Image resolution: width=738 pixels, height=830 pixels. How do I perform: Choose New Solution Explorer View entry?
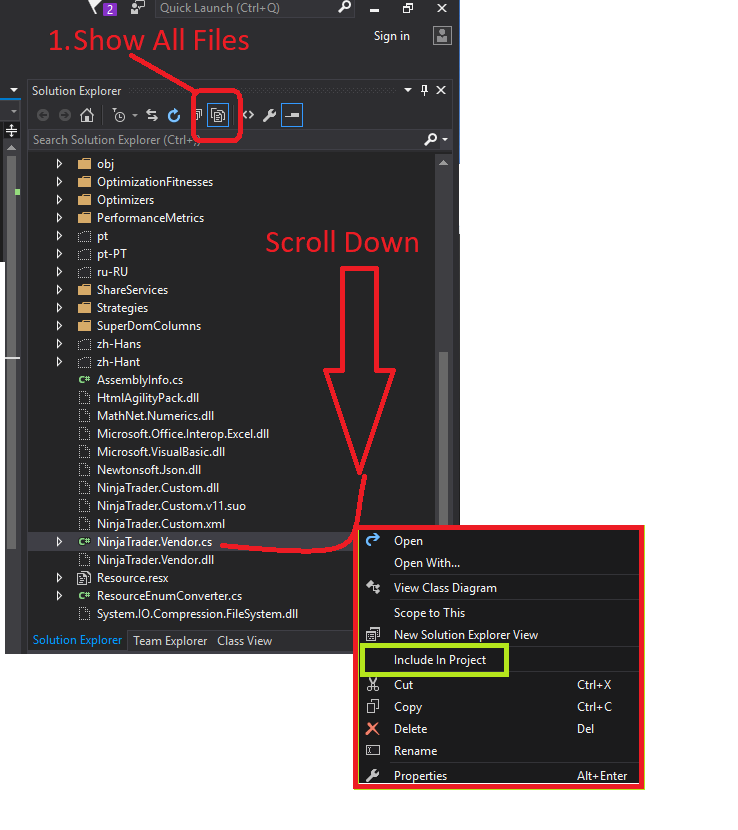500,635
